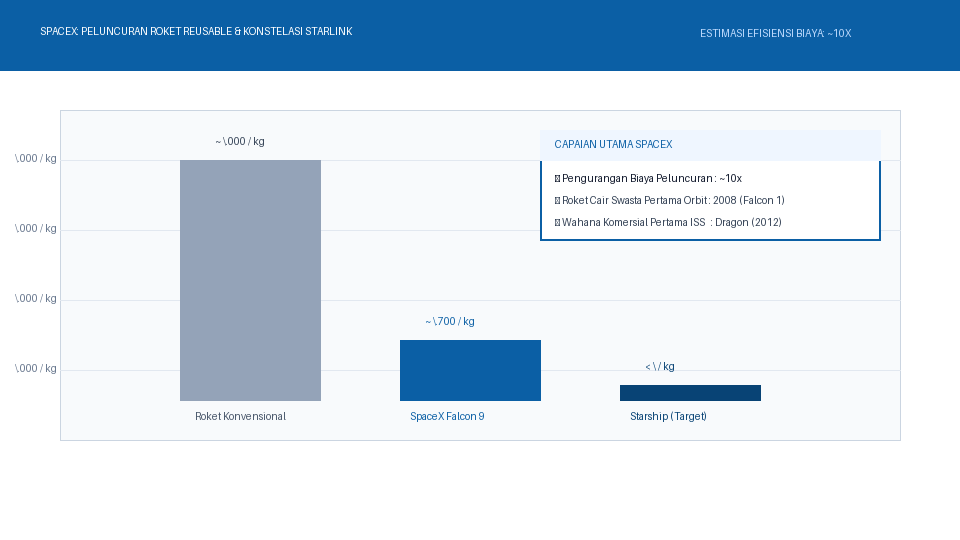
Task: Click the value label above the Roket Konvensional bar
Action: pos(240,141)
